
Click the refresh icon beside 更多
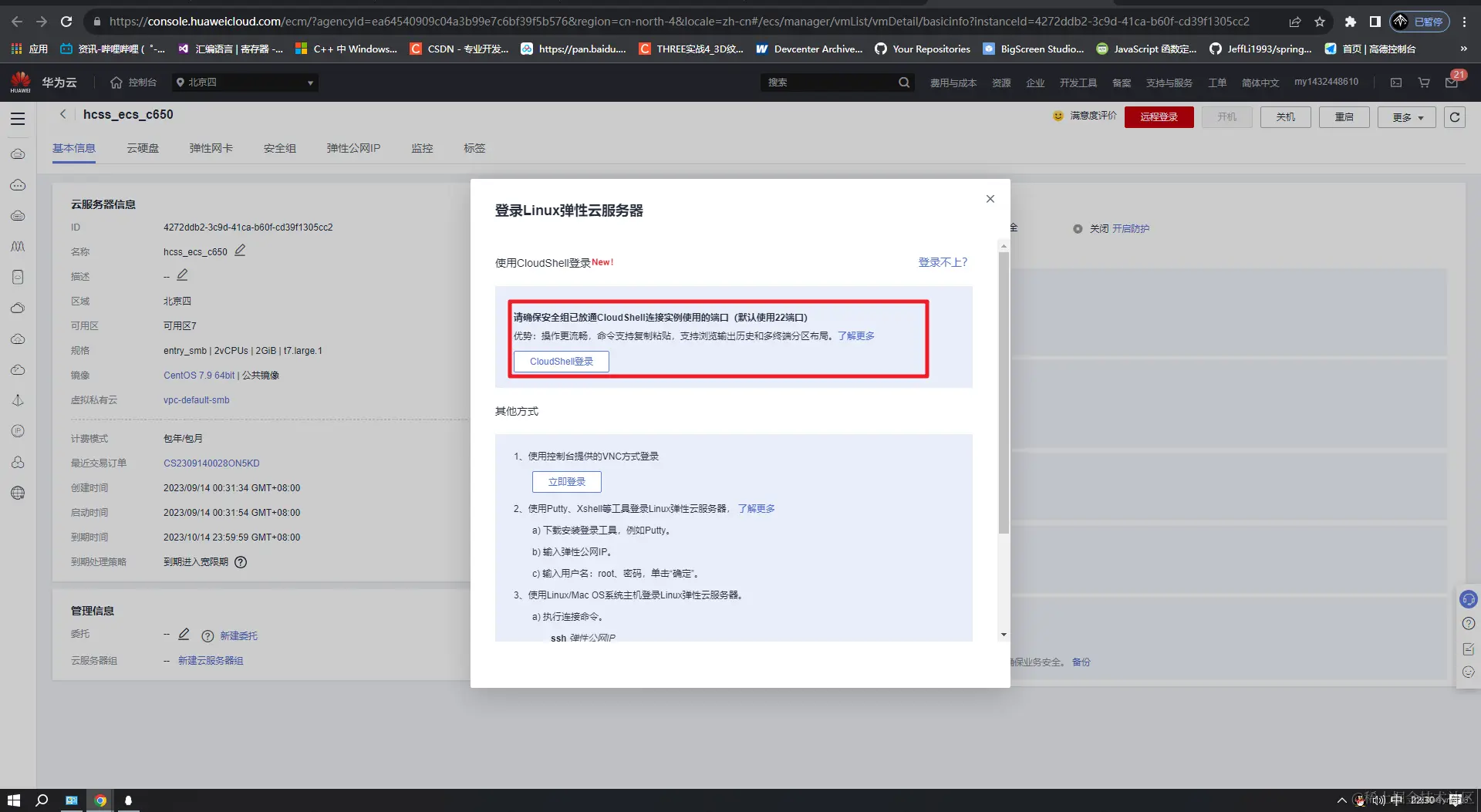(x=1455, y=117)
